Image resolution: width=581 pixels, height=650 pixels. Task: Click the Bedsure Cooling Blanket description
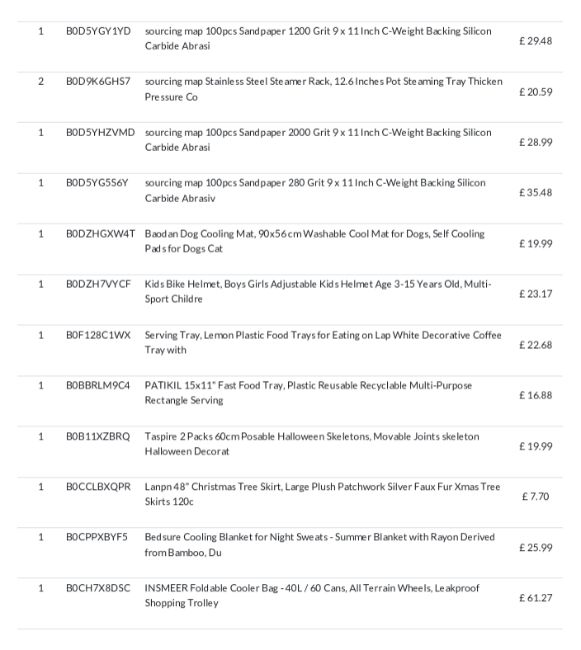click(x=320, y=545)
